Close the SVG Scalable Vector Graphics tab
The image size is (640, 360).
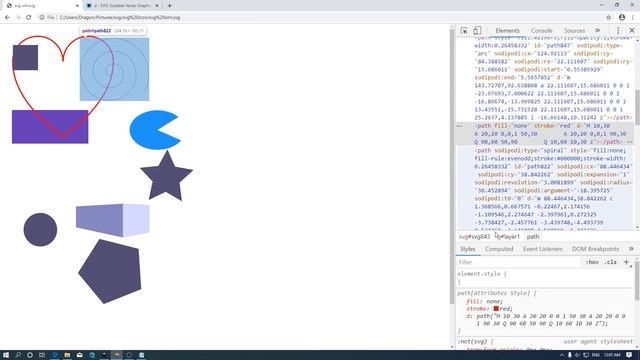point(157,6)
